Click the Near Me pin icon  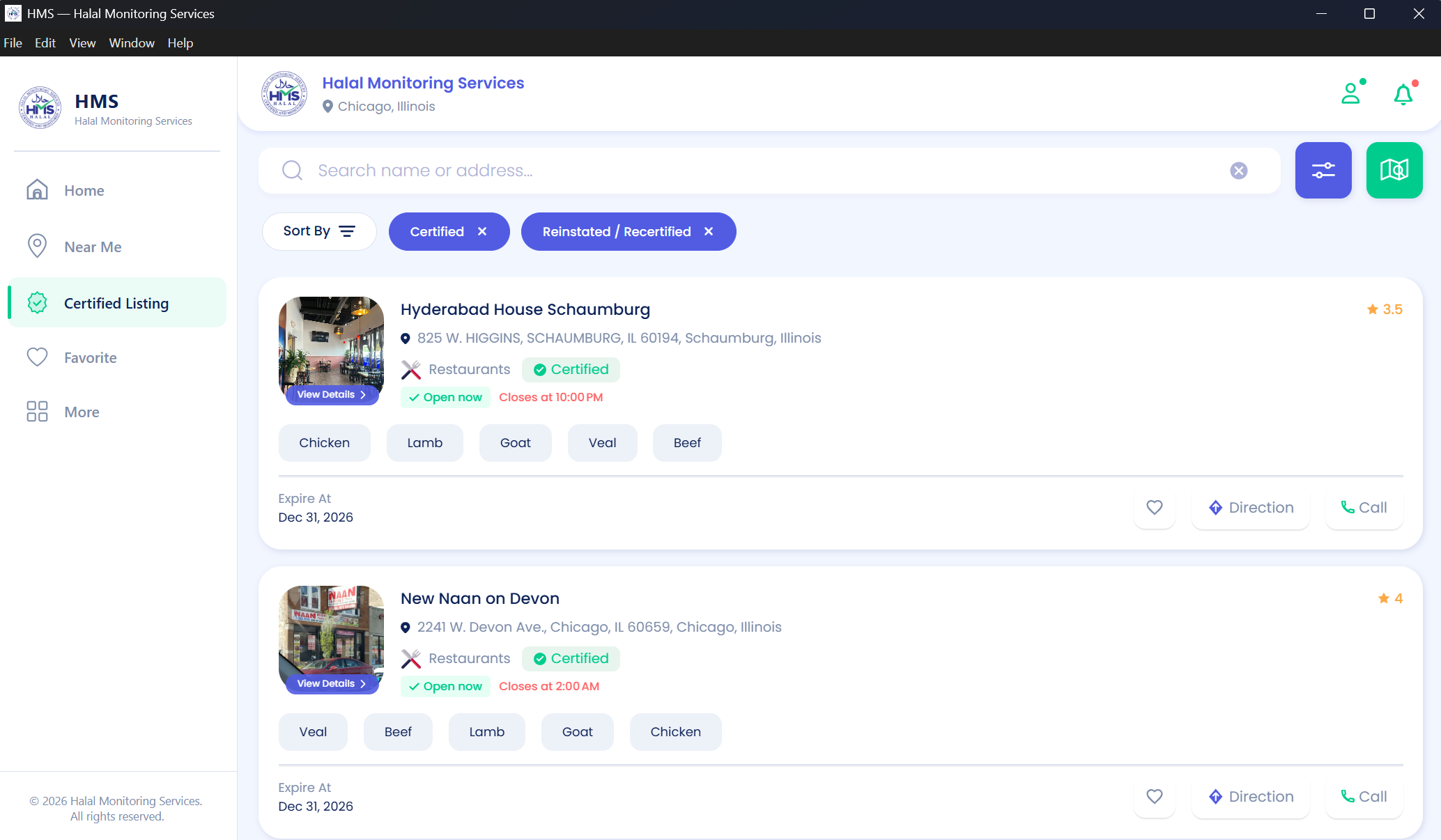coord(37,247)
